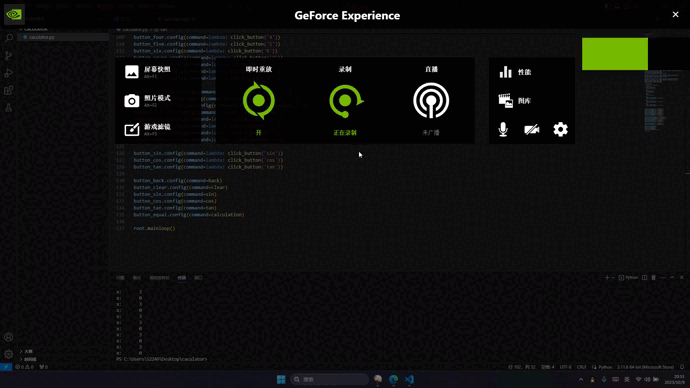The width and height of the screenshot is (690, 388).
Task: Open Visual Studio Code from the taskbar
Action: pos(409,379)
